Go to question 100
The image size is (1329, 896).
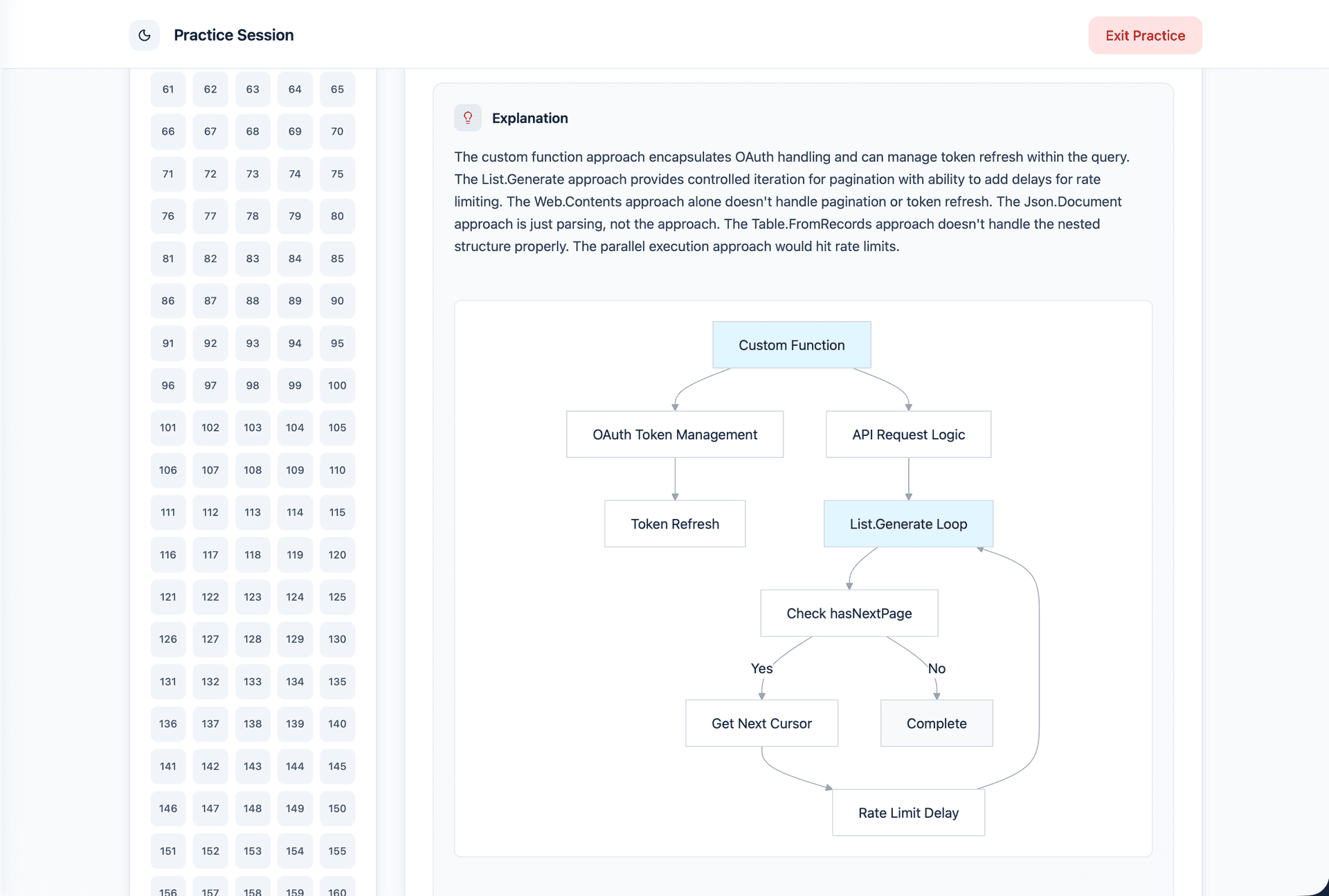[337, 385]
